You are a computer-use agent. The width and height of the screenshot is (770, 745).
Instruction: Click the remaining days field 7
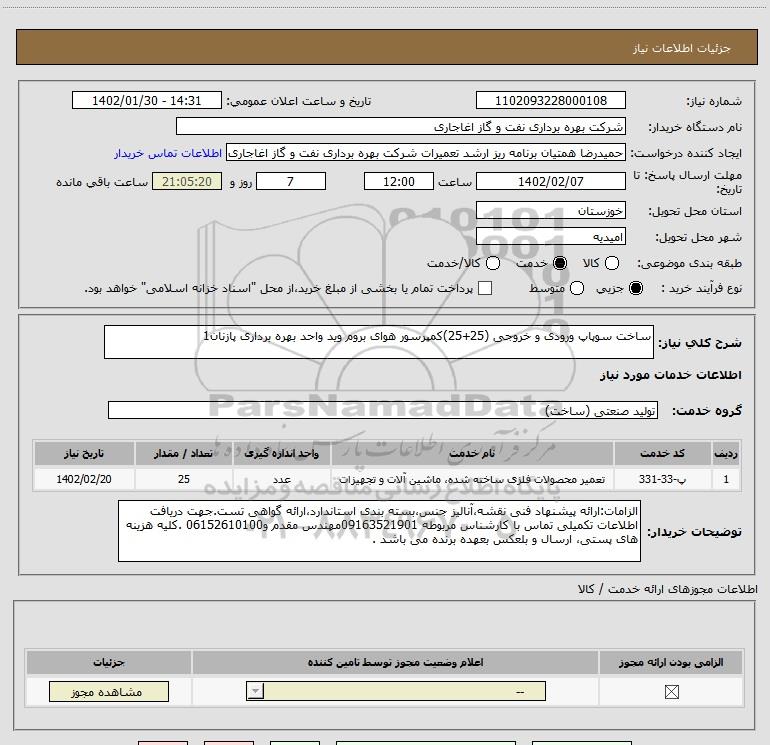coord(291,181)
